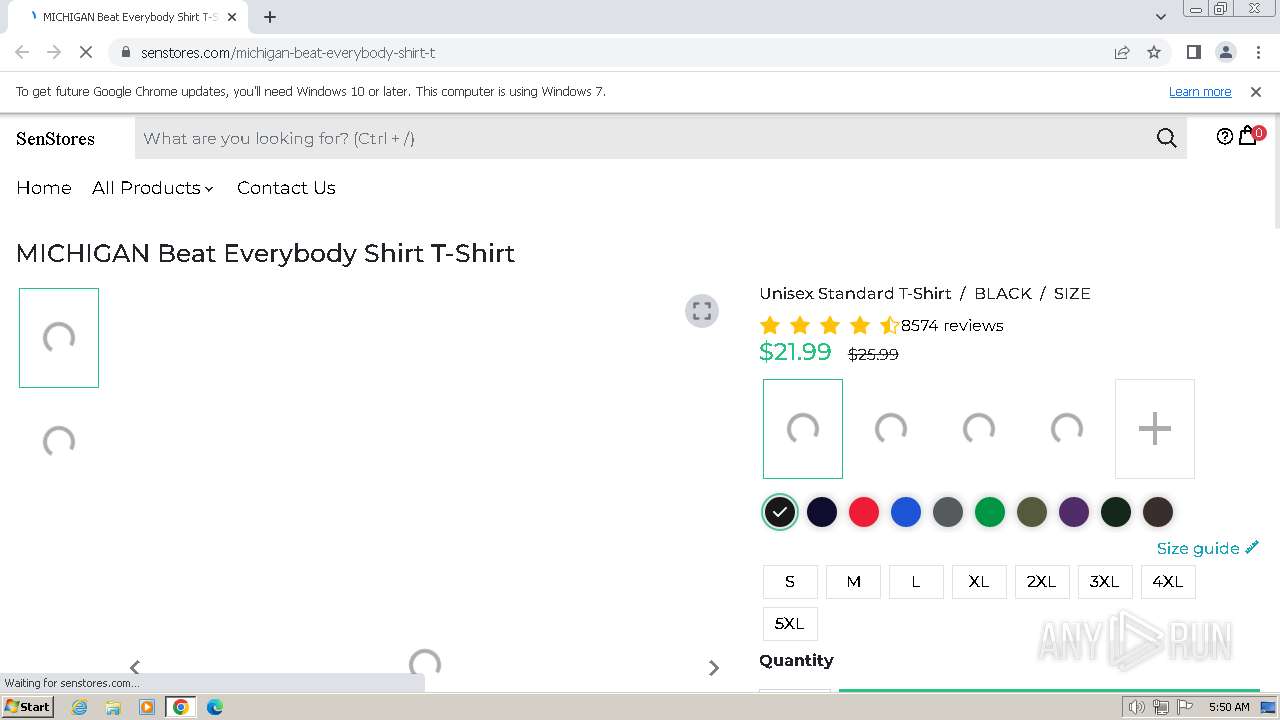1280x720 pixels.
Task: Select the dark brown color swatch
Action: point(1158,512)
